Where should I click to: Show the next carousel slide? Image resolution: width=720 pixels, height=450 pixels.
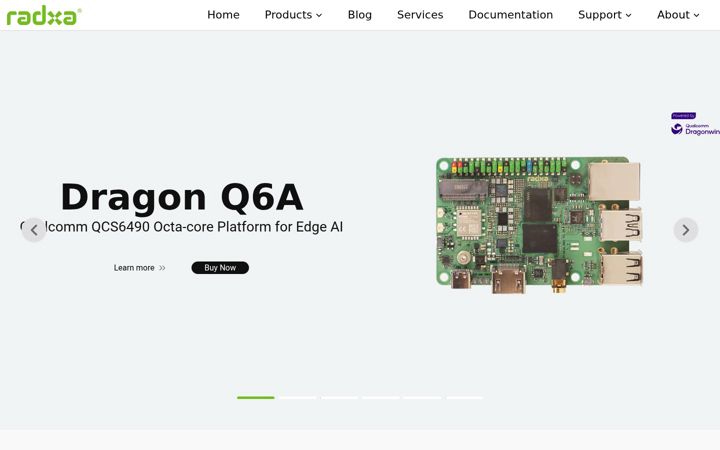[x=686, y=230]
